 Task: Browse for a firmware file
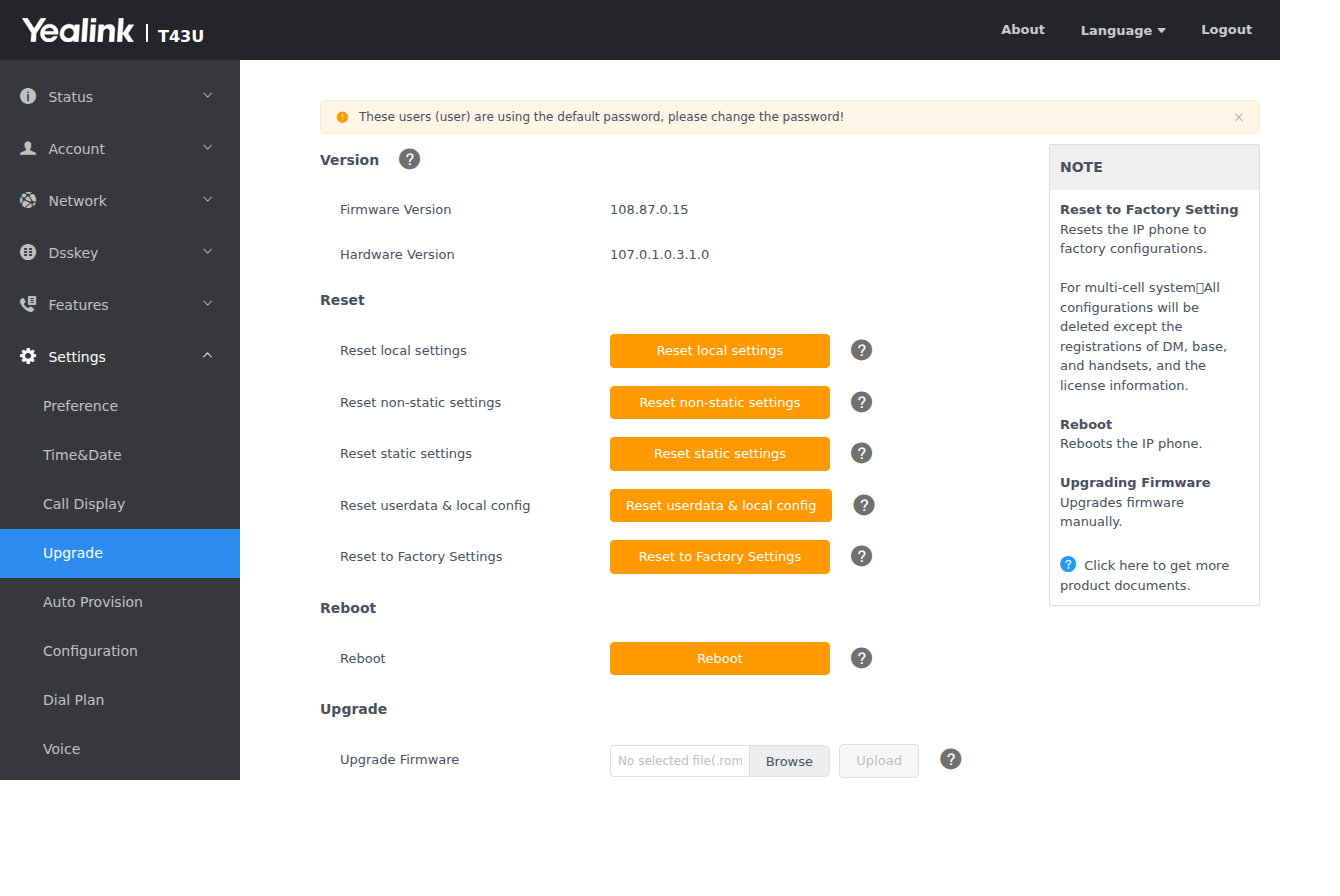point(789,761)
